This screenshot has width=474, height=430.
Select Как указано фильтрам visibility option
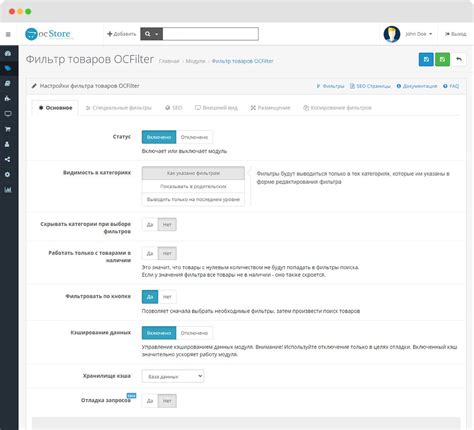tap(193, 173)
